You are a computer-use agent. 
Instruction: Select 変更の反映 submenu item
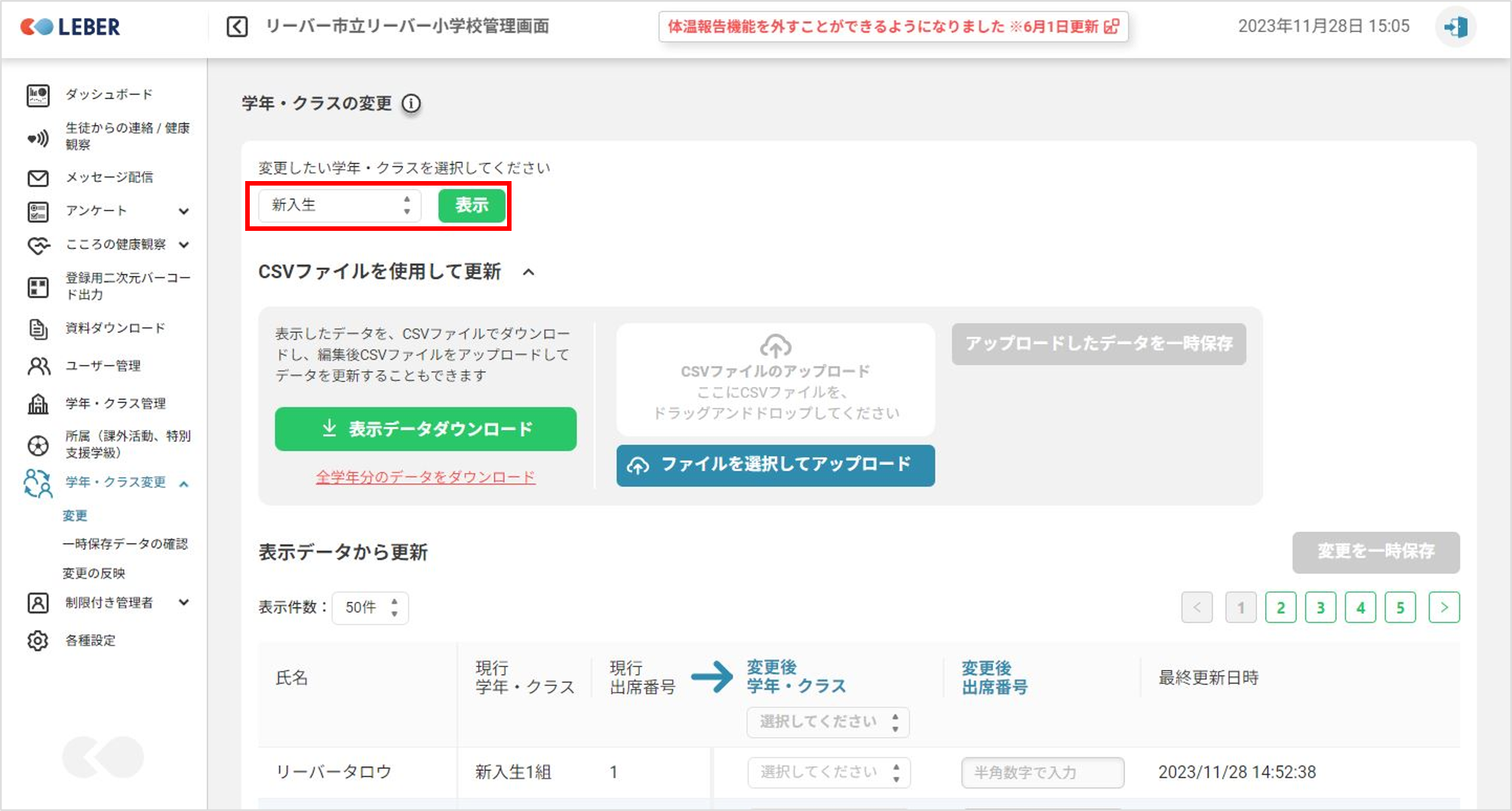[x=94, y=573]
